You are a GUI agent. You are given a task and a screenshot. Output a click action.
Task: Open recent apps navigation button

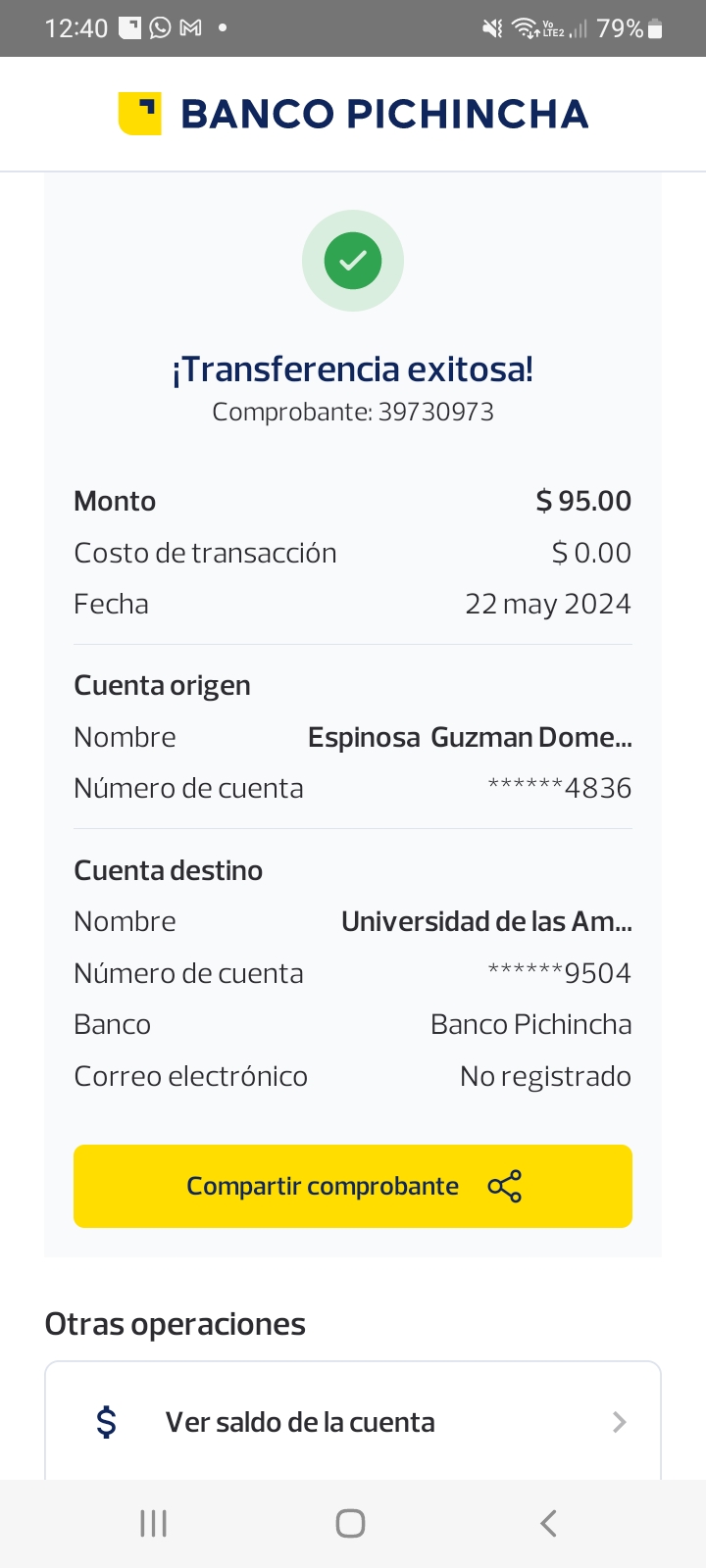click(x=154, y=1523)
